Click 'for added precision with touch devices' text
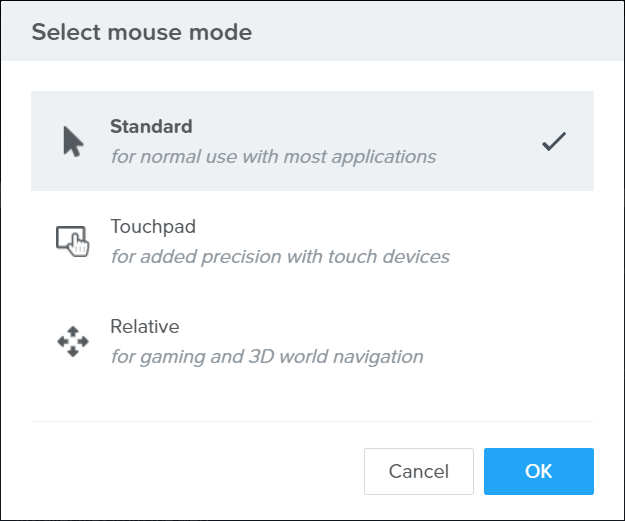The width and height of the screenshot is (625, 521). click(x=280, y=257)
